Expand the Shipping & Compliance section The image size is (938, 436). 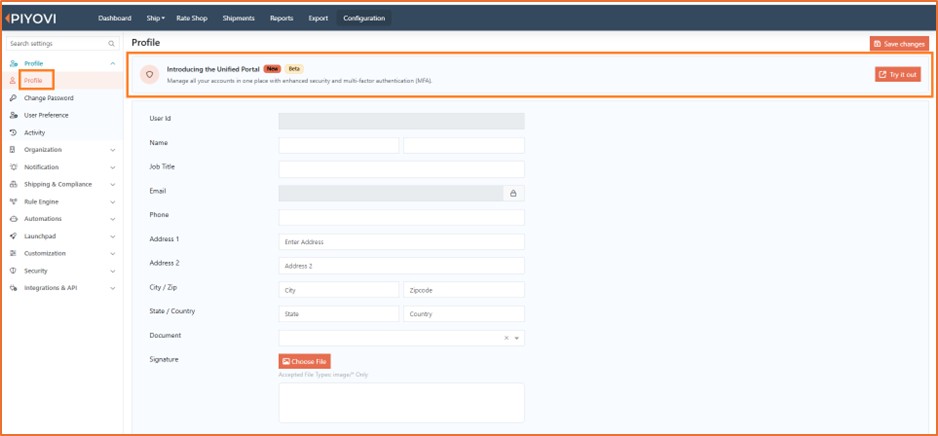(112, 185)
